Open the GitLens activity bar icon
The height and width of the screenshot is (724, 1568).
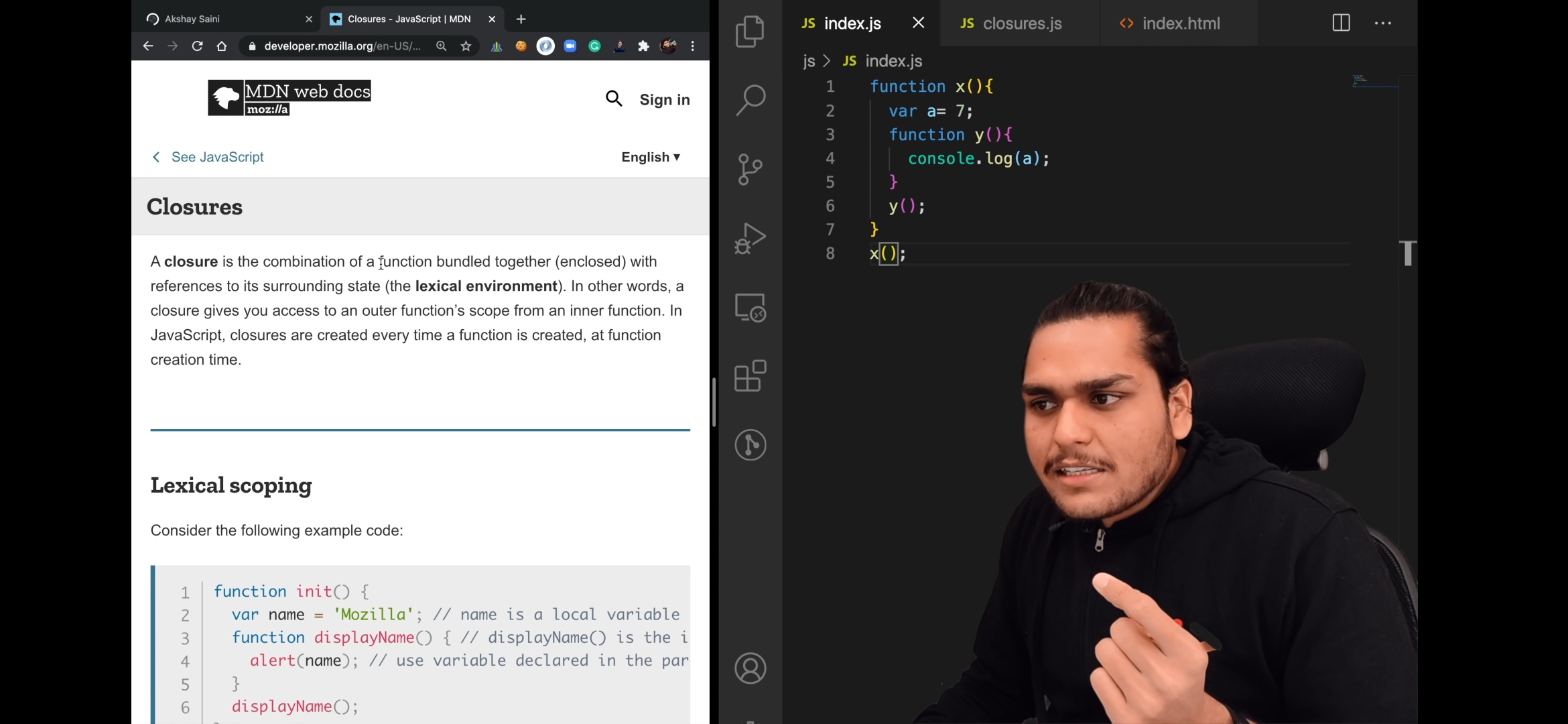[x=750, y=445]
